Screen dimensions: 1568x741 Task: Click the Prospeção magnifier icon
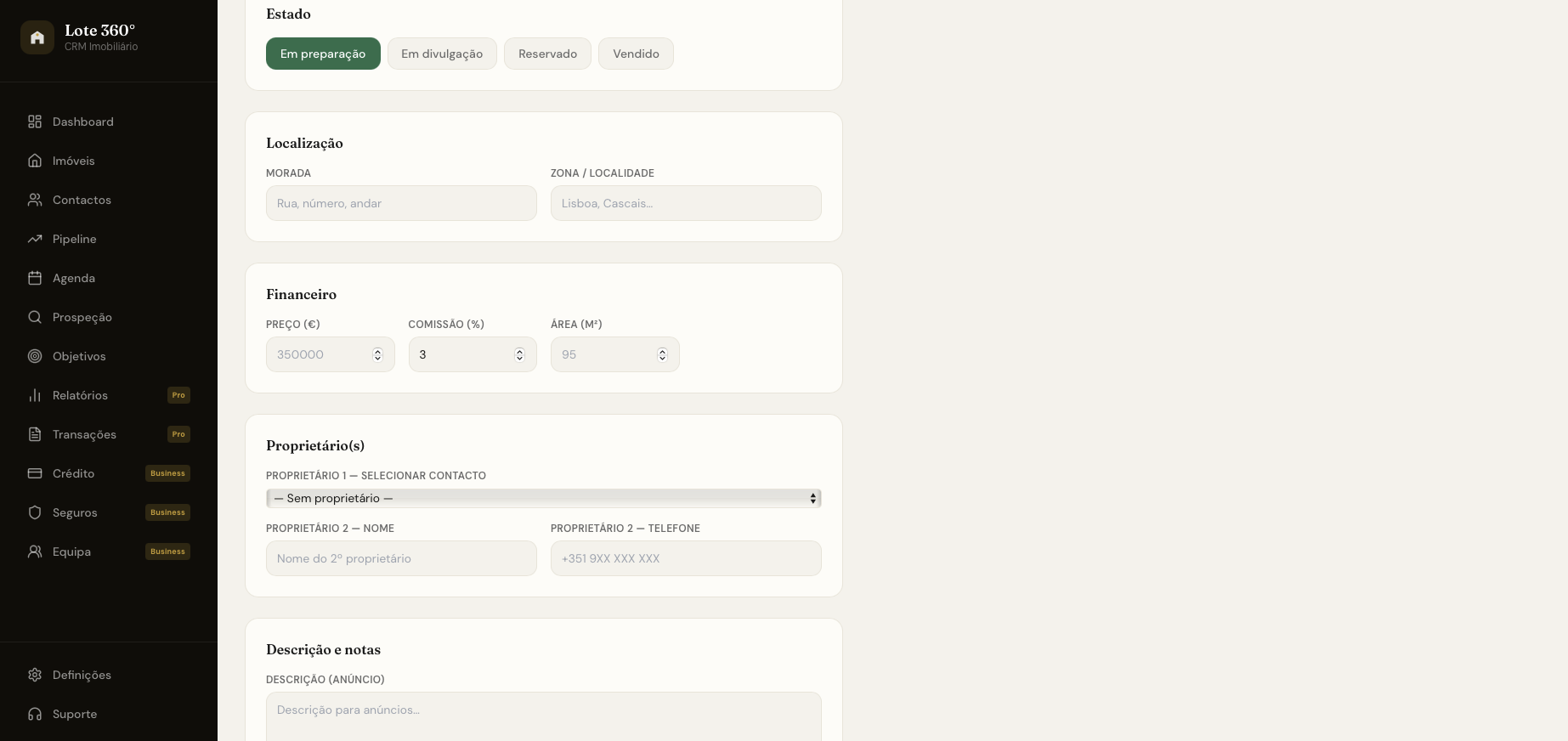click(x=35, y=317)
